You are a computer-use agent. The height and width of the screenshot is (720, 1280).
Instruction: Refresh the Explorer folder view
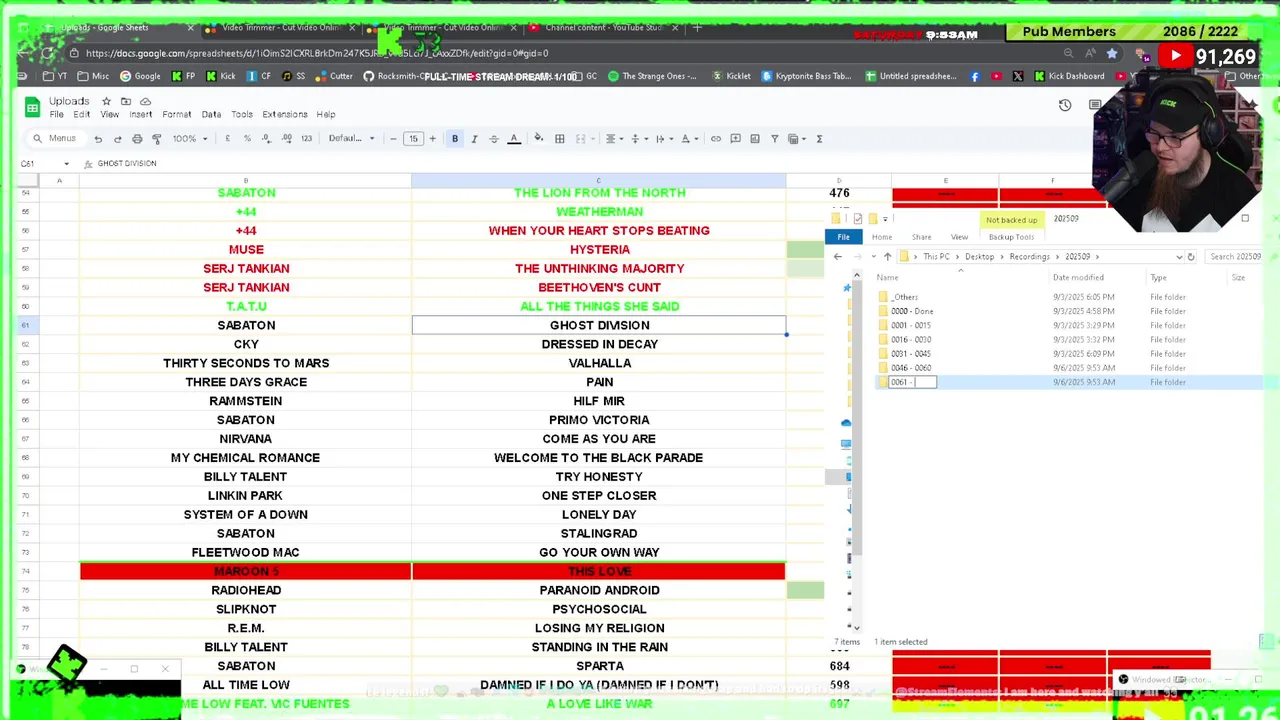[x=1191, y=257]
